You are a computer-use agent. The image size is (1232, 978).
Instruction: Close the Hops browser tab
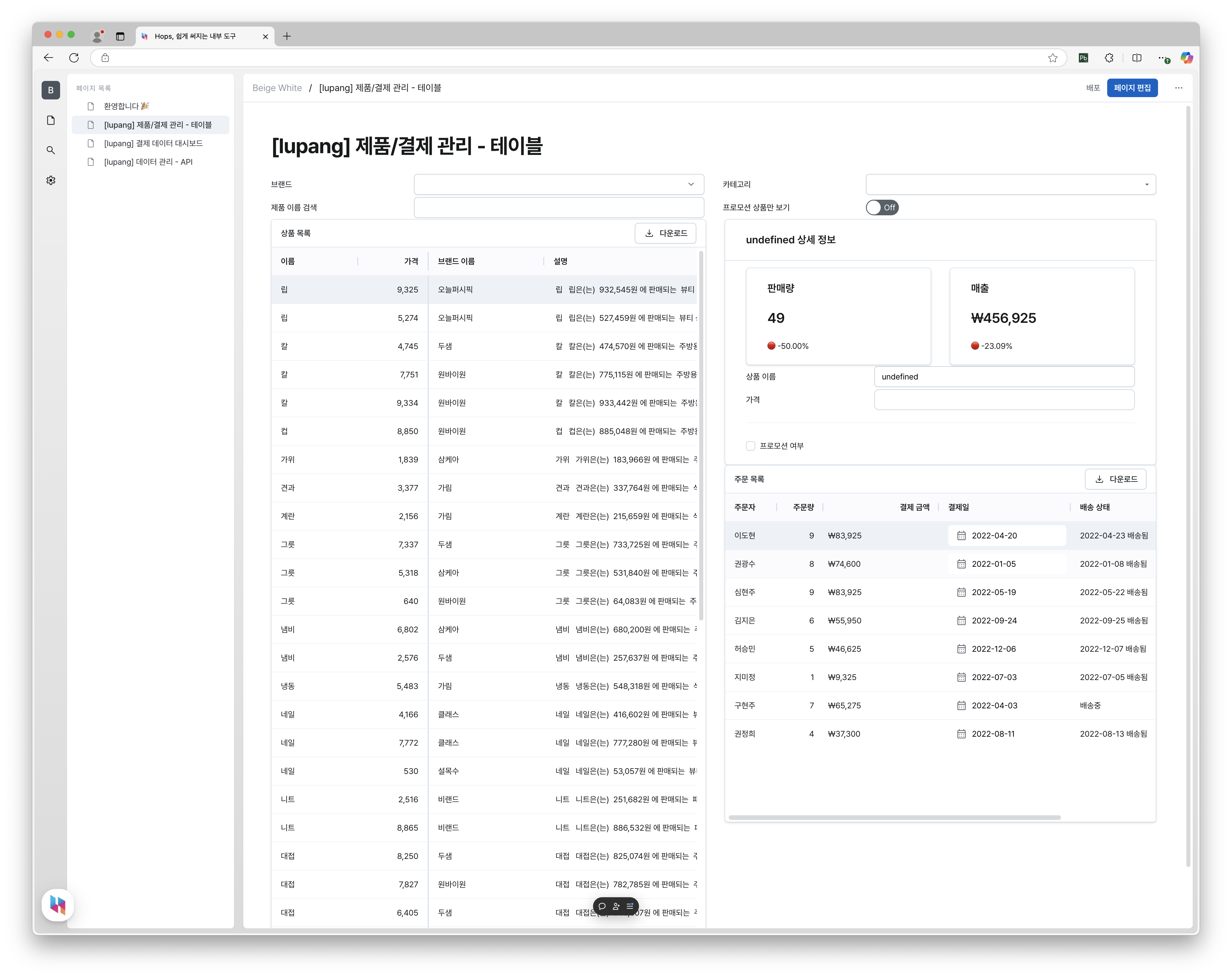(x=265, y=37)
